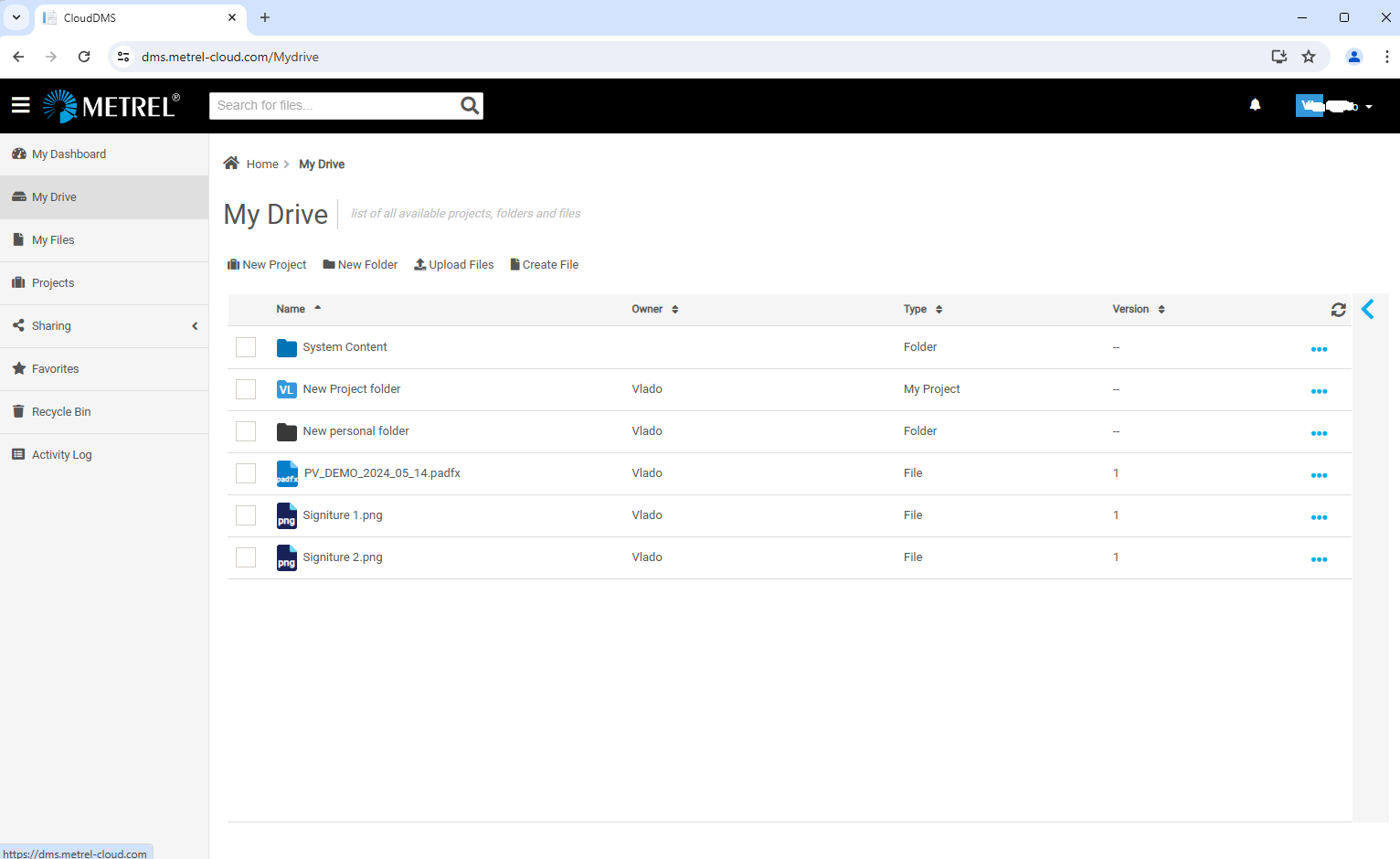Click the notification bell icon
The width and height of the screenshot is (1400, 859).
click(1255, 106)
